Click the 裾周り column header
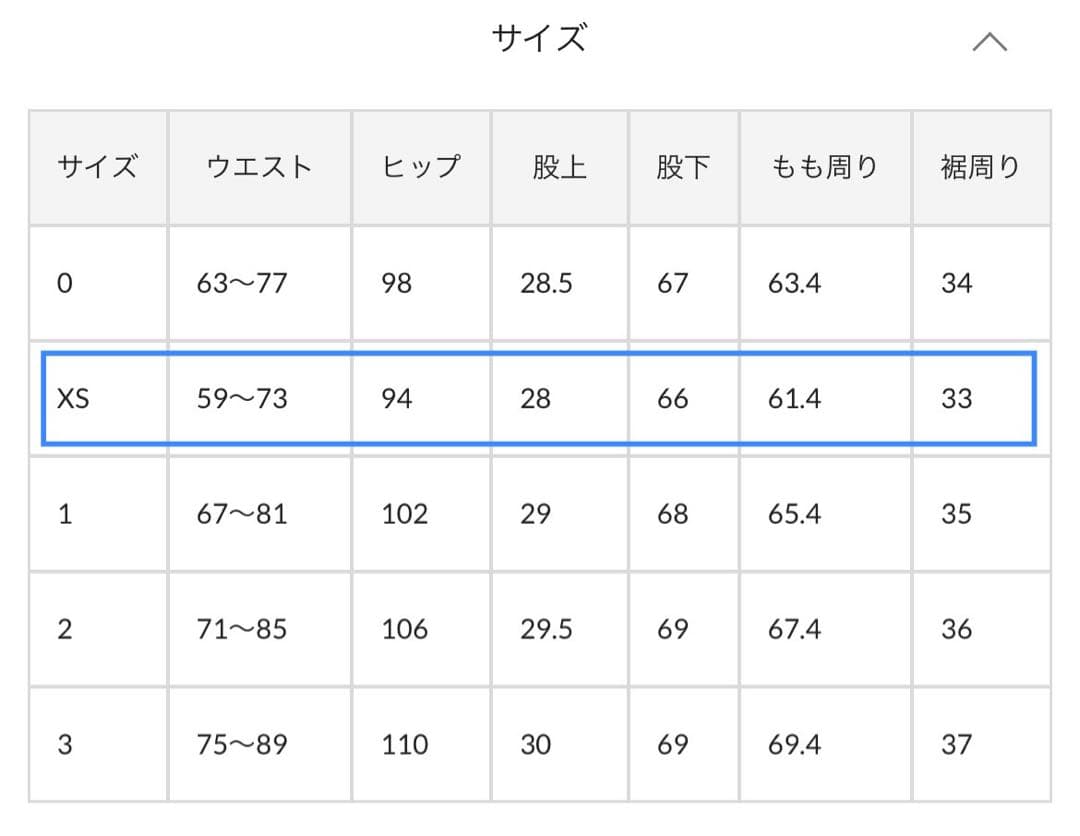This screenshot has width=1080, height=836. (x=981, y=166)
